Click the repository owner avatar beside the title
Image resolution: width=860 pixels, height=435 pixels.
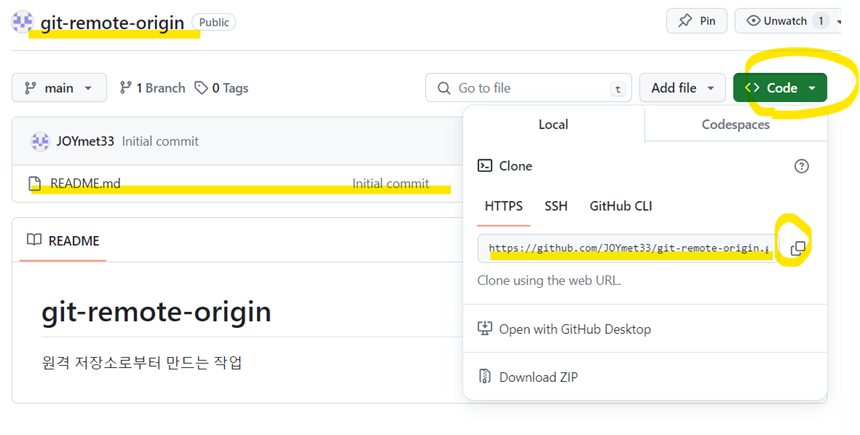pos(22,22)
